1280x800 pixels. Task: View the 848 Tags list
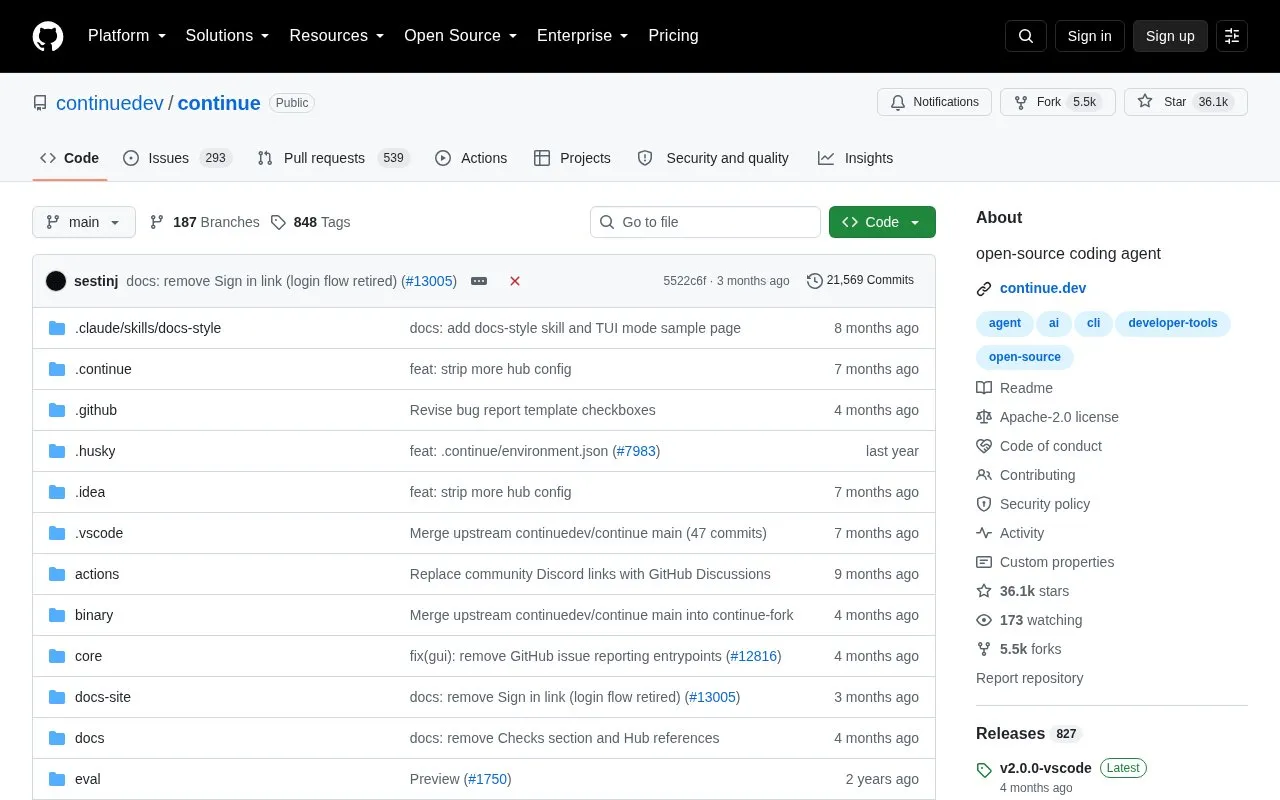(311, 222)
